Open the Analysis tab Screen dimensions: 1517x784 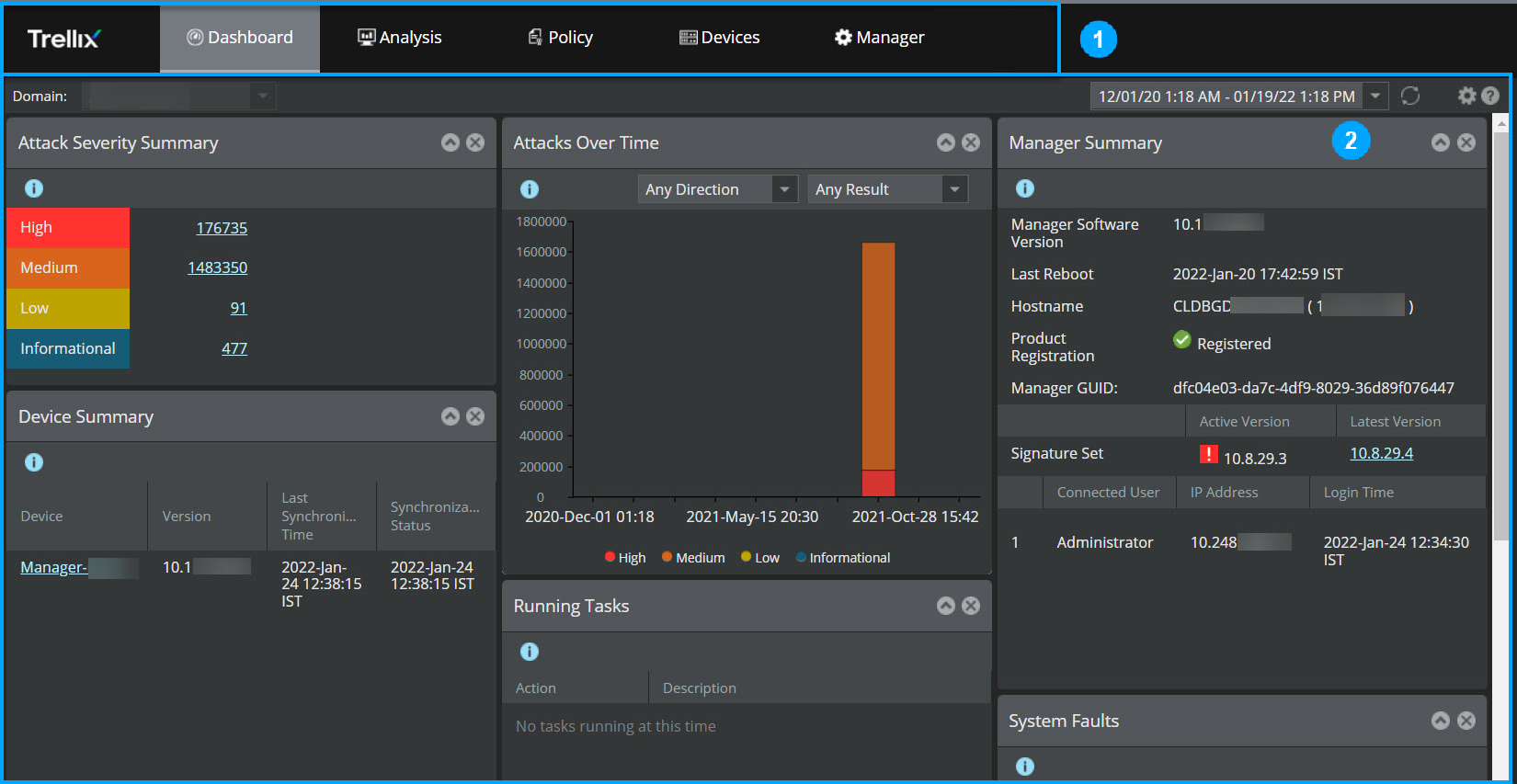pos(400,38)
